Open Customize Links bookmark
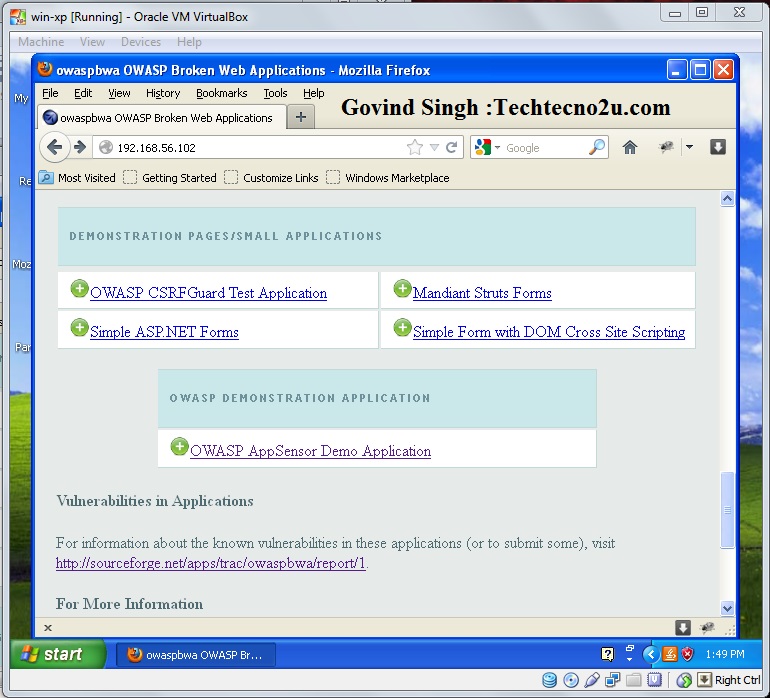The image size is (770, 698). pos(271,178)
